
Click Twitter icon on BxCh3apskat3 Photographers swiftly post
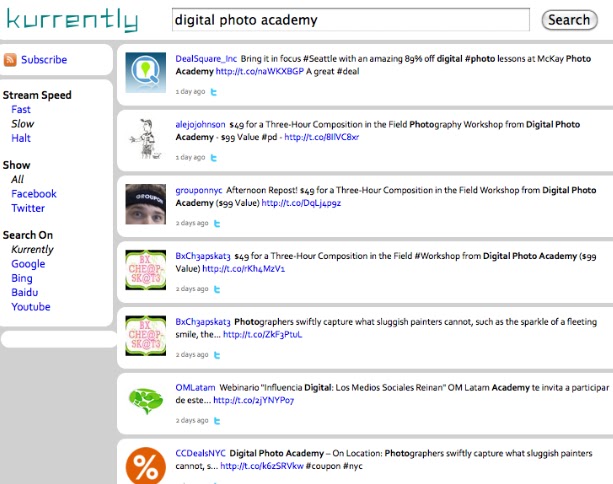pyautogui.click(x=217, y=355)
